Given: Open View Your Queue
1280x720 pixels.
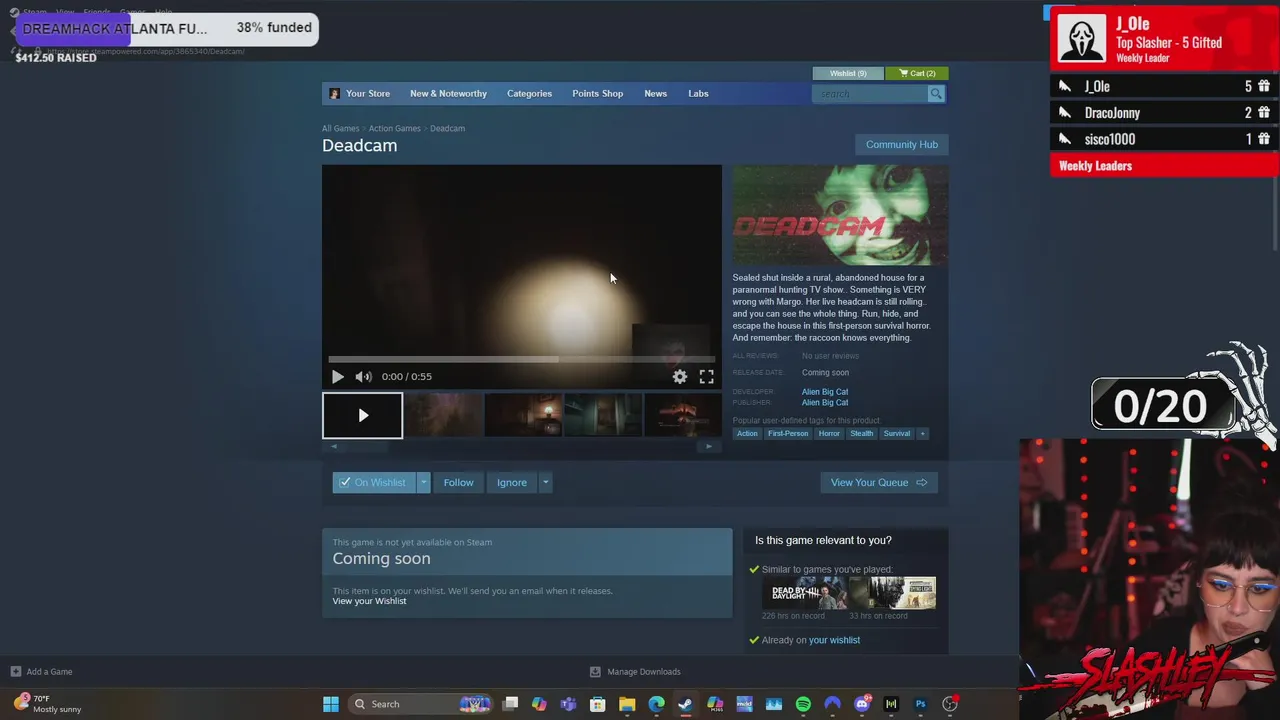Looking at the screenshot, I should pyautogui.click(x=878, y=483).
